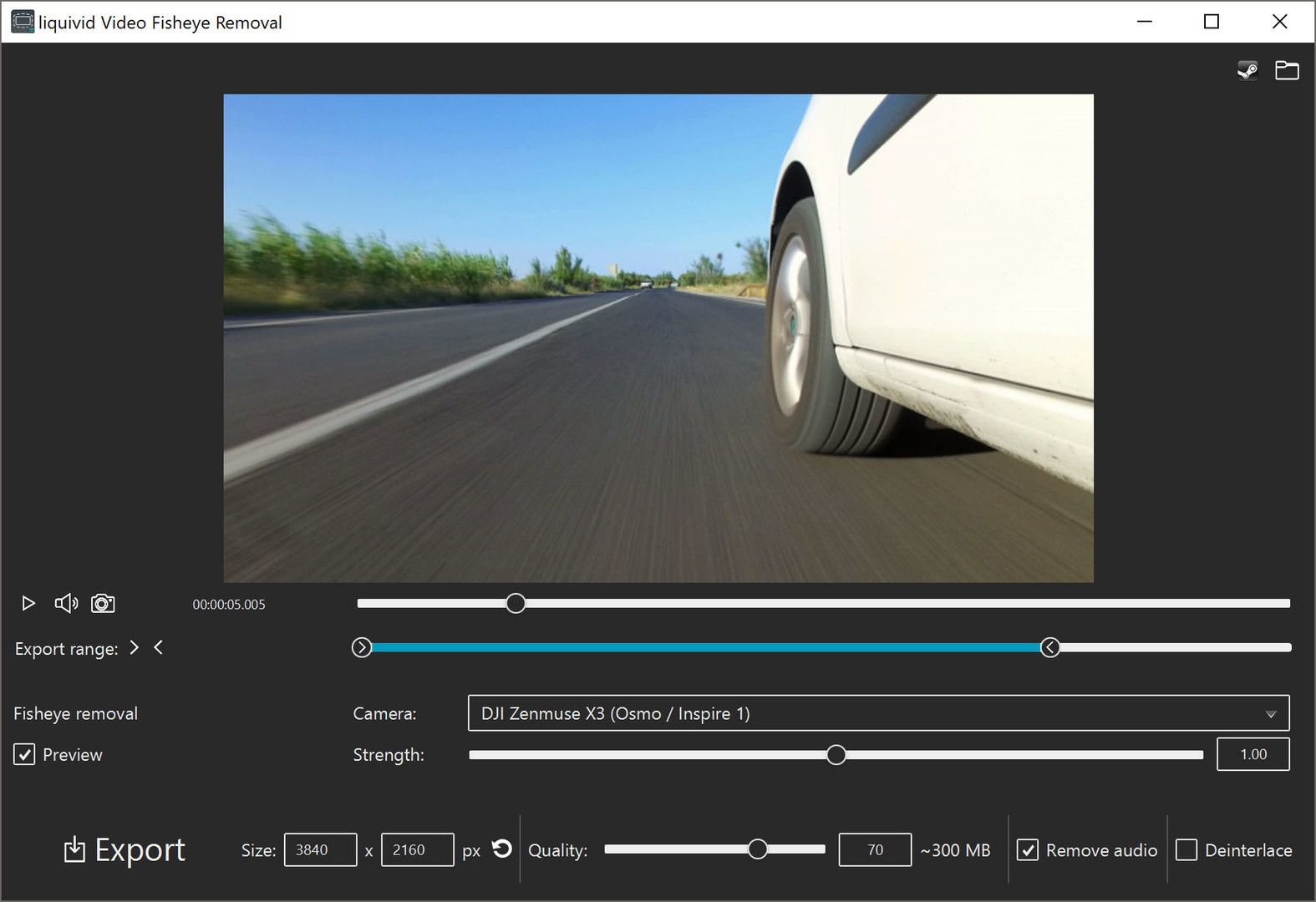Maximize the liquivid window
Viewport: 1316px width, 902px height.
(1212, 22)
